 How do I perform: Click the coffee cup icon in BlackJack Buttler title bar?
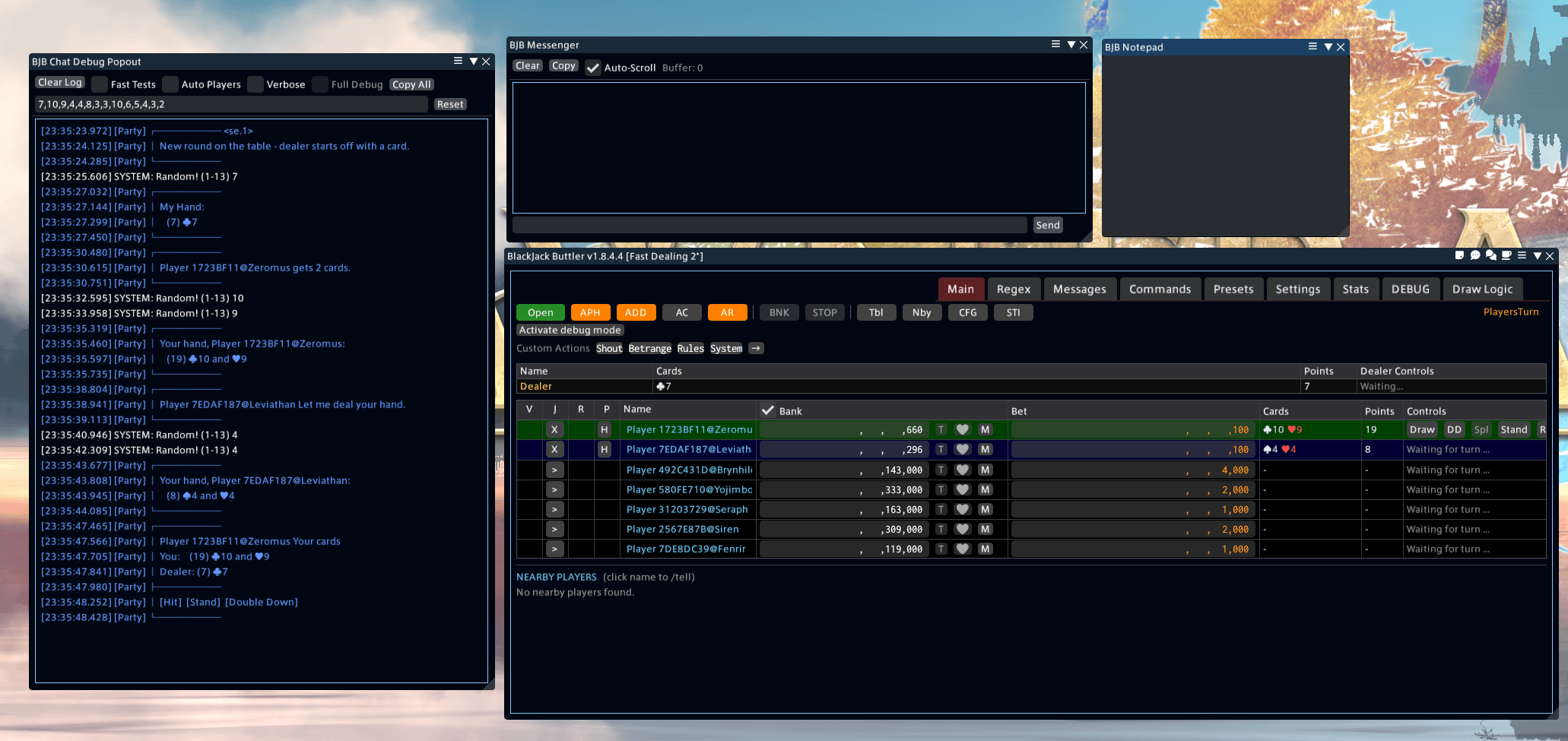click(x=1506, y=255)
